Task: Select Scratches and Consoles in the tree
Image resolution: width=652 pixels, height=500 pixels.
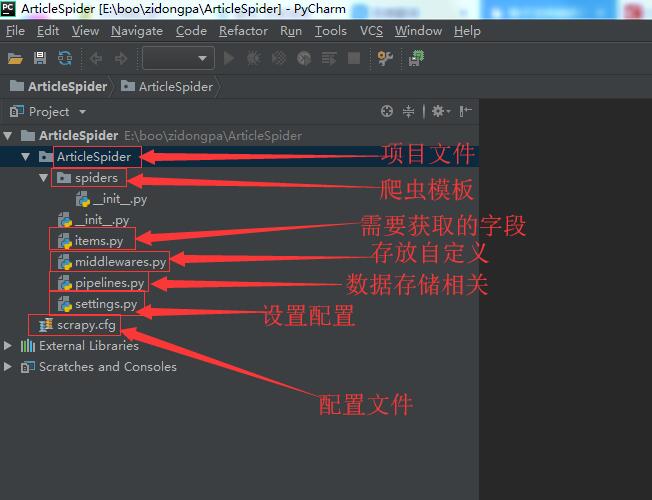Action: pyautogui.click(x=99, y=367)
